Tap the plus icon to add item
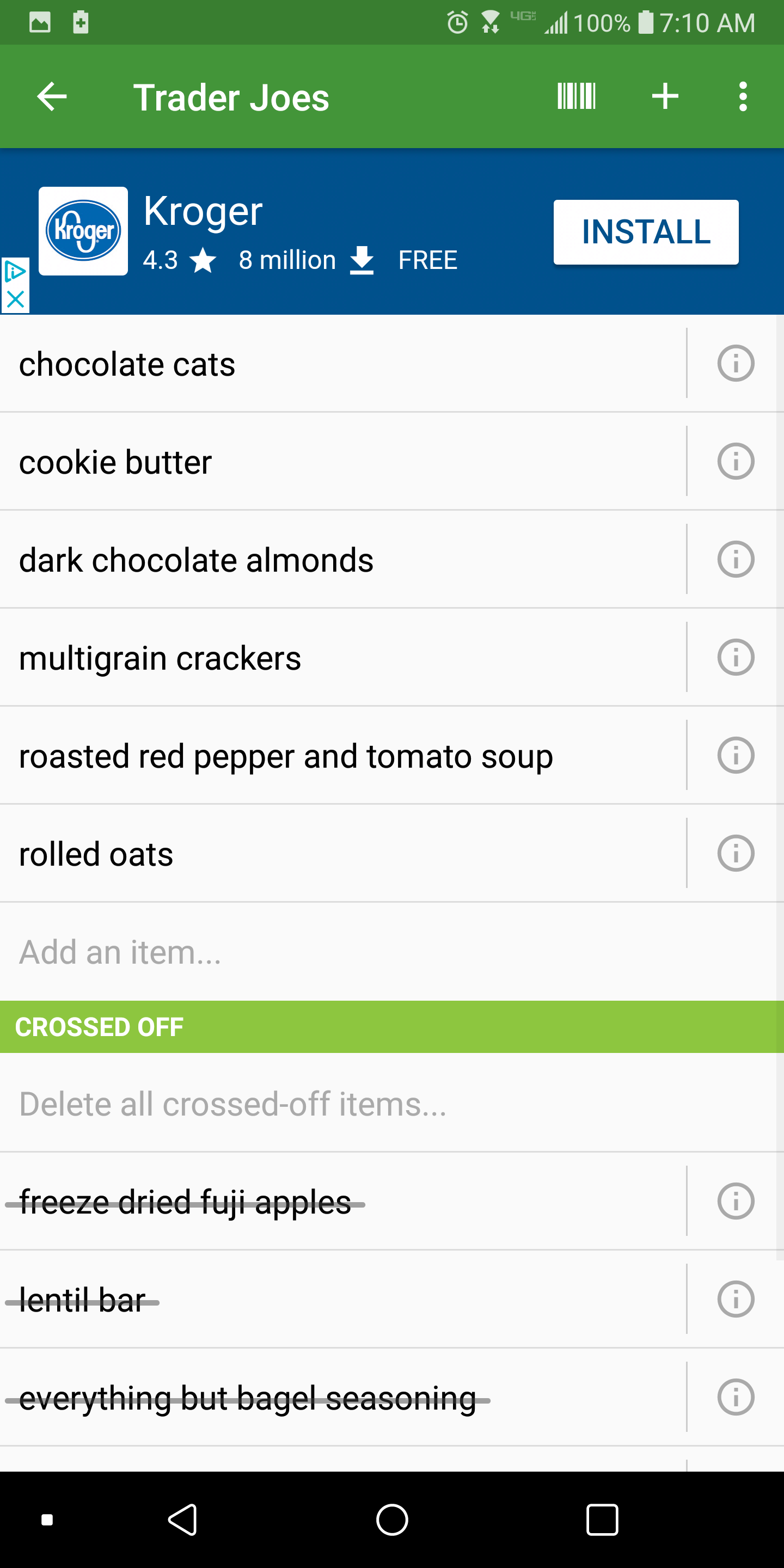Viewport: 784px width, 1568px height. [665, 97]
